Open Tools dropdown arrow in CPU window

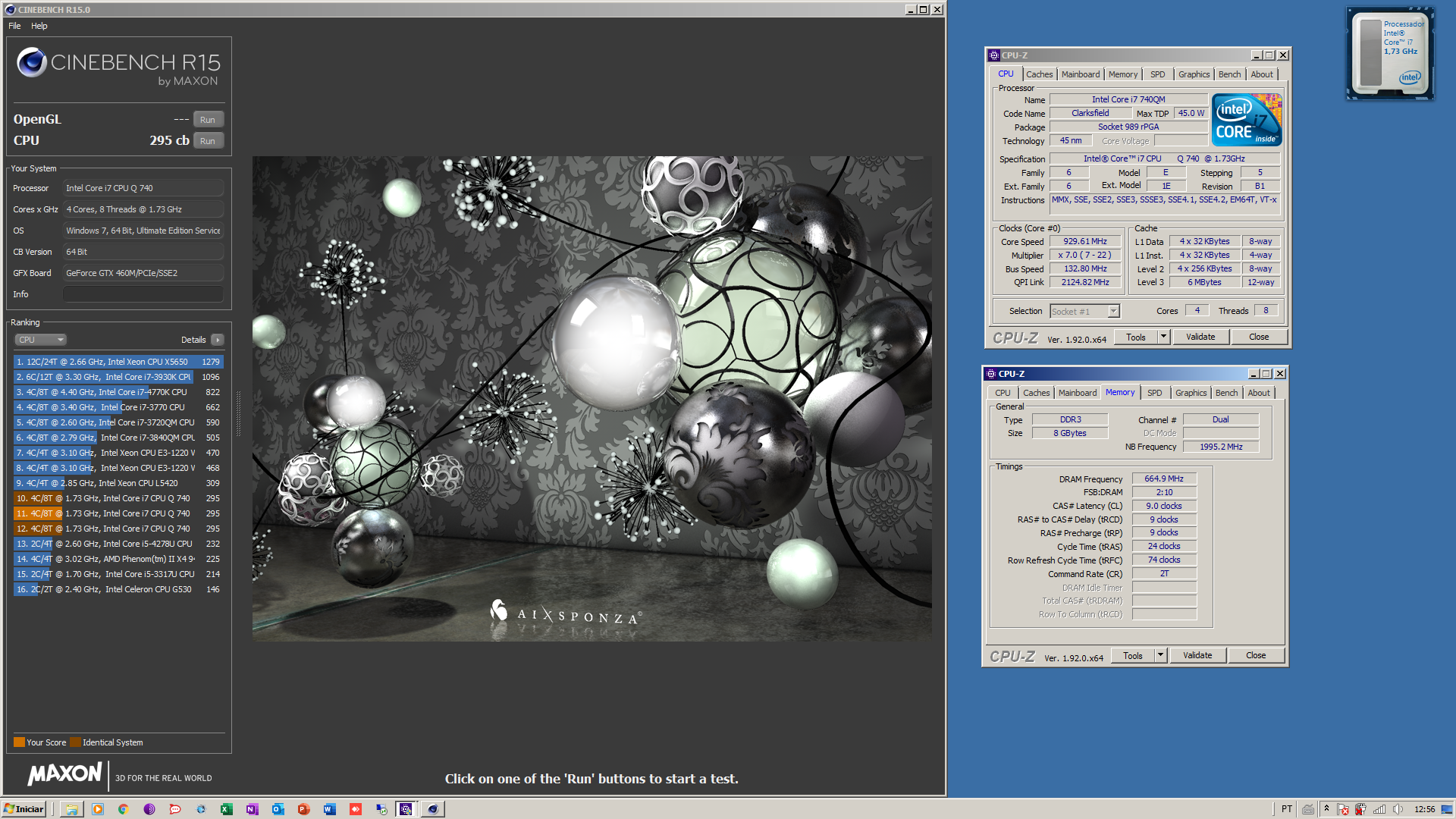pyautogui.click(x=1163, y=337)
